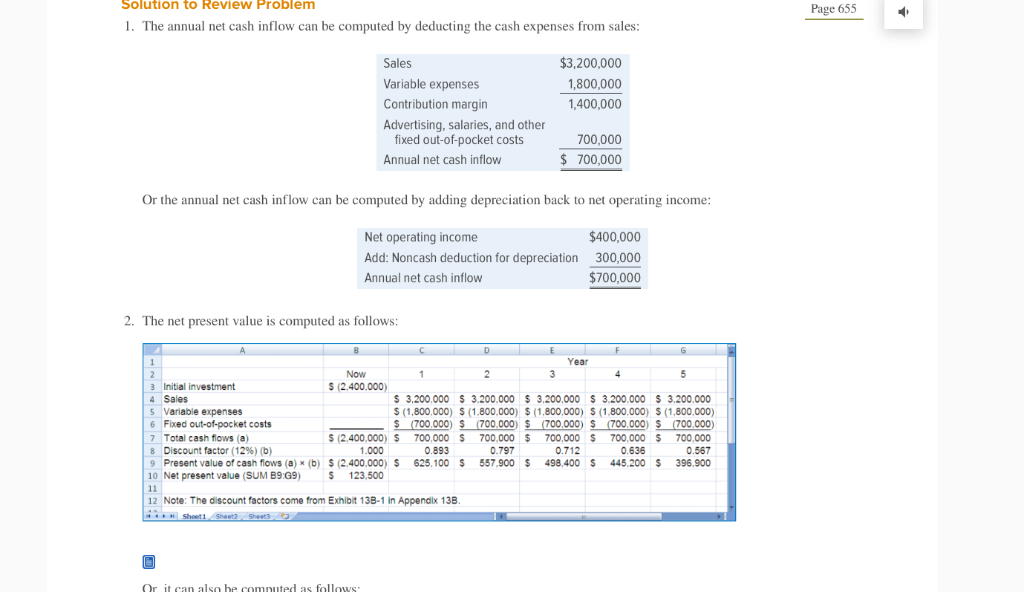The width and height of the screenshot is (1024, 592).
Task: Click the 'Total cash flows (a)' row label
Action: pos(206,438)
